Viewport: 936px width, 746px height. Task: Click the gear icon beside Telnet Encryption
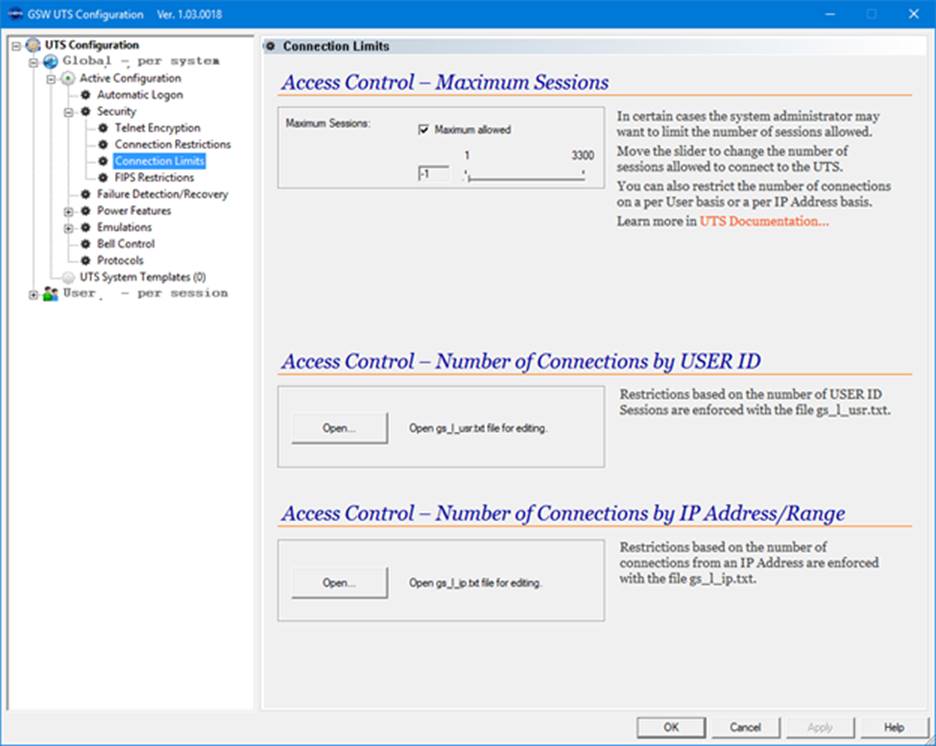point(103,128)
